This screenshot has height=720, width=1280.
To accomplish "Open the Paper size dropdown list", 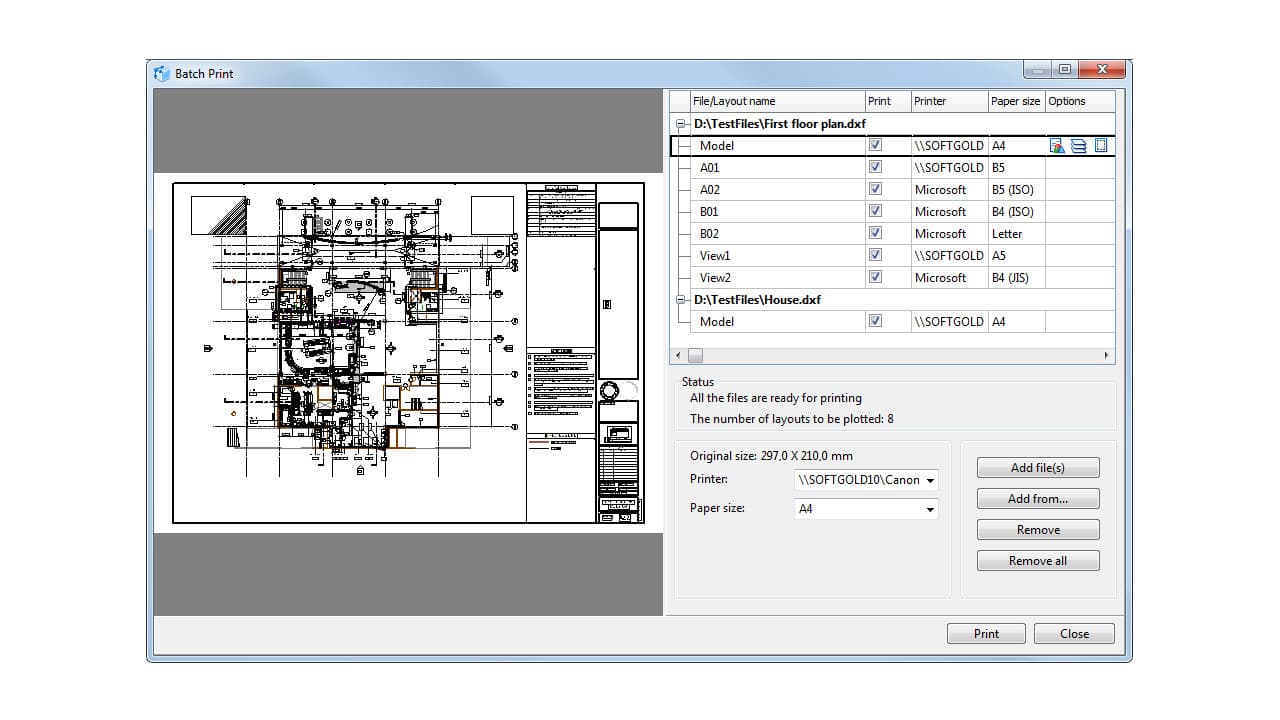I will click(x=930, y=509).
